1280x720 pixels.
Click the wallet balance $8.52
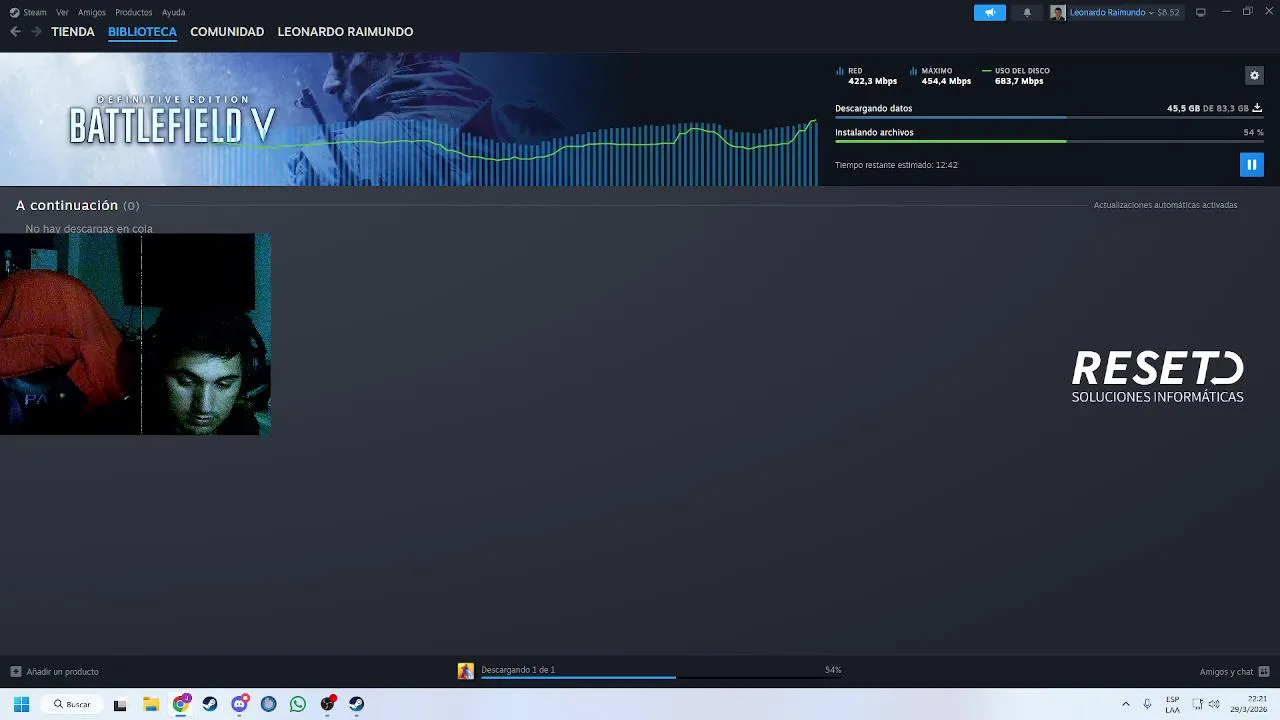pos(1168,12)
